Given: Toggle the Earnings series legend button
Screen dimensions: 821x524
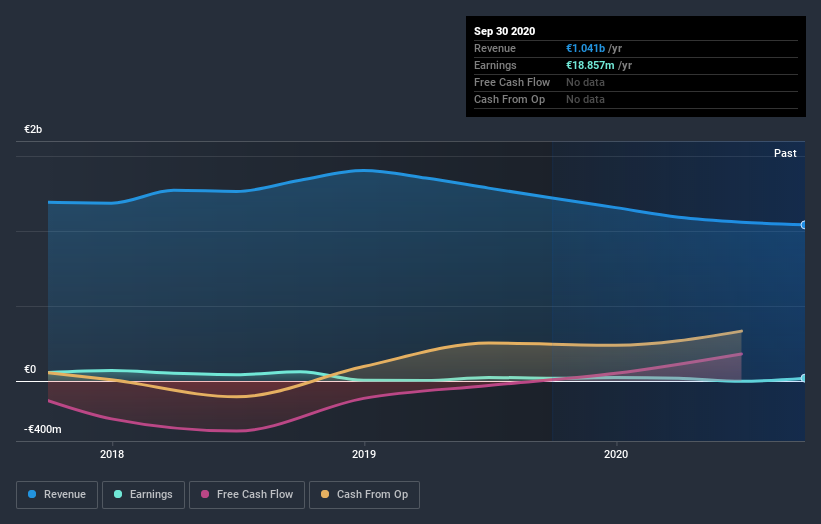Looking at the screenshot, I should pyautogui.click(x=143, y=495).
